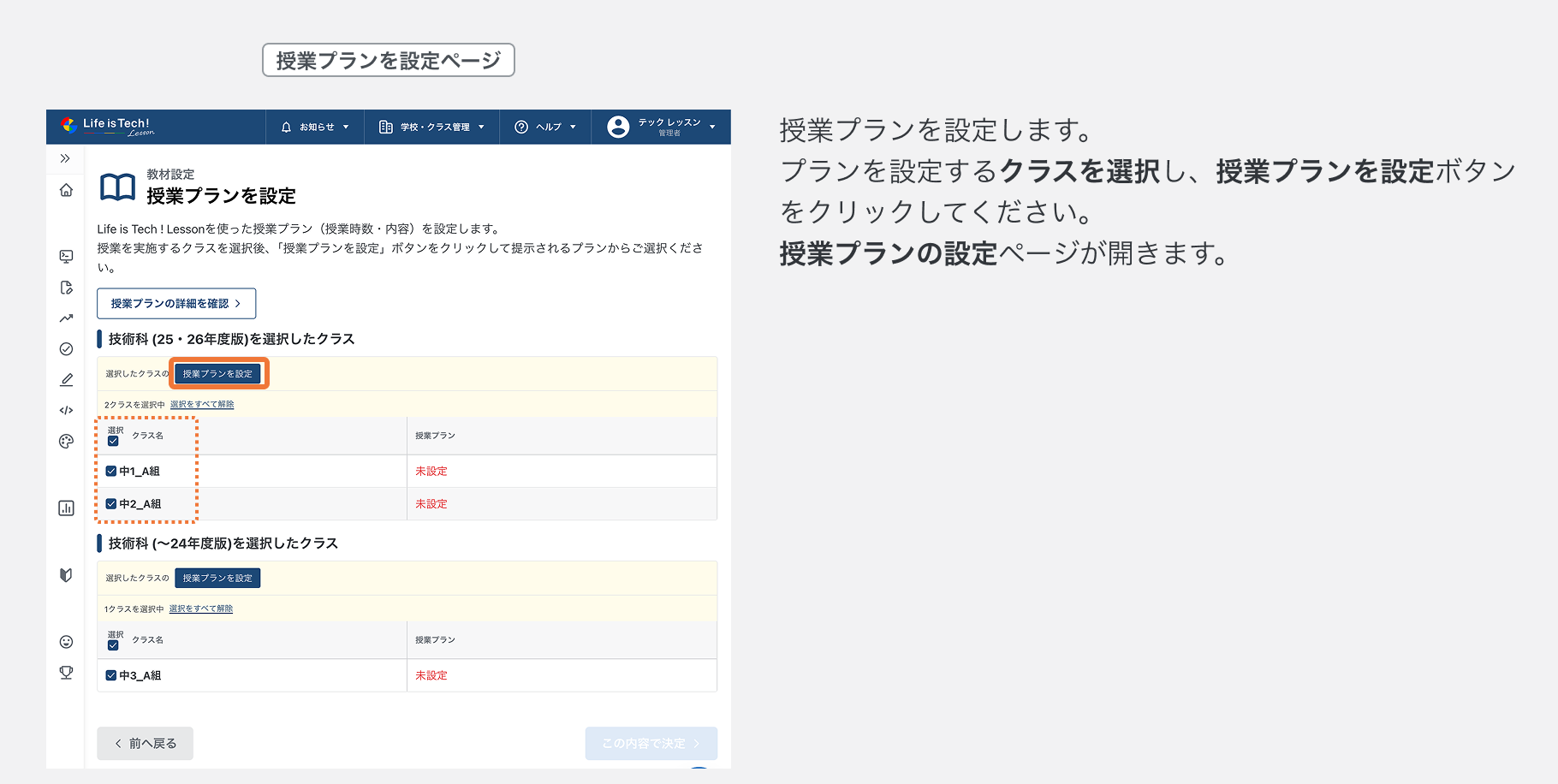Click 選択をすべて解除 to clear selections
Image resolution: width=1558 pixels, height=784 pixels.
coord(201,403)
